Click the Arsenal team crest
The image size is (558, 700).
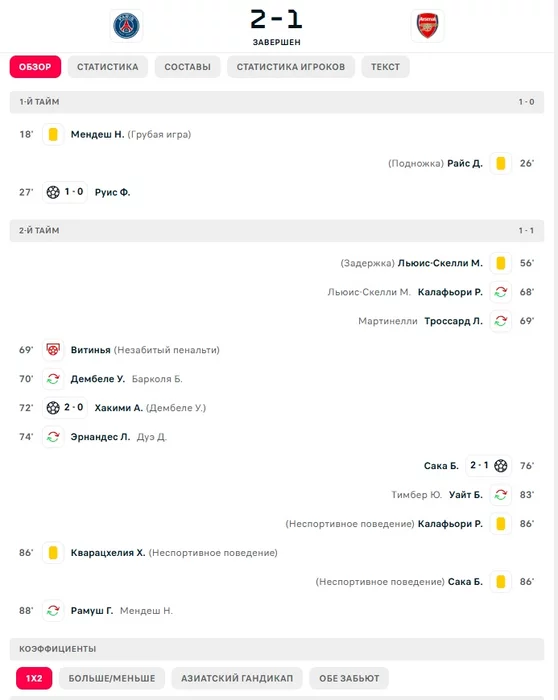pos(427,26)
